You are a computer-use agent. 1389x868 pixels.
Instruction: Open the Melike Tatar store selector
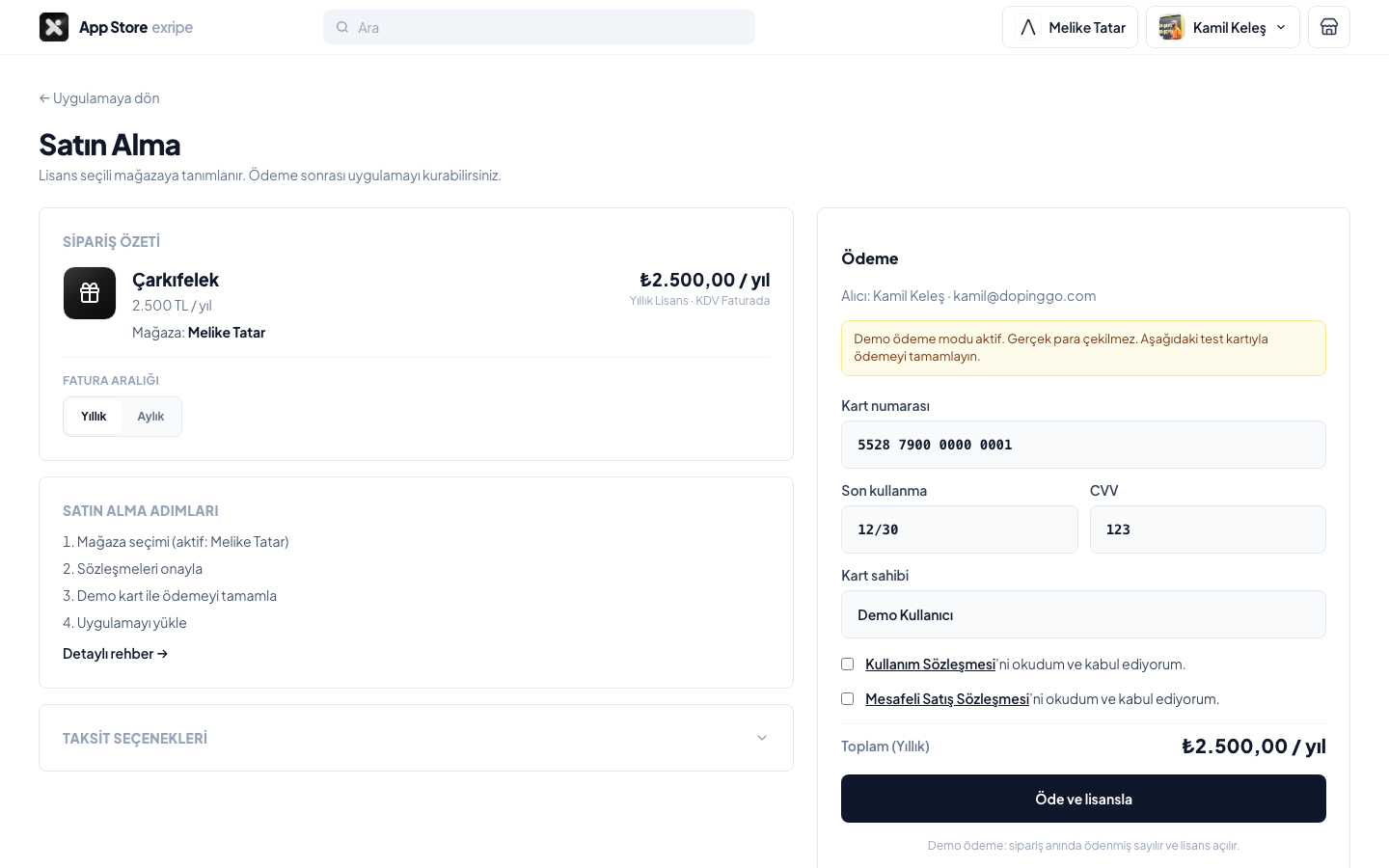[1071, 27]
